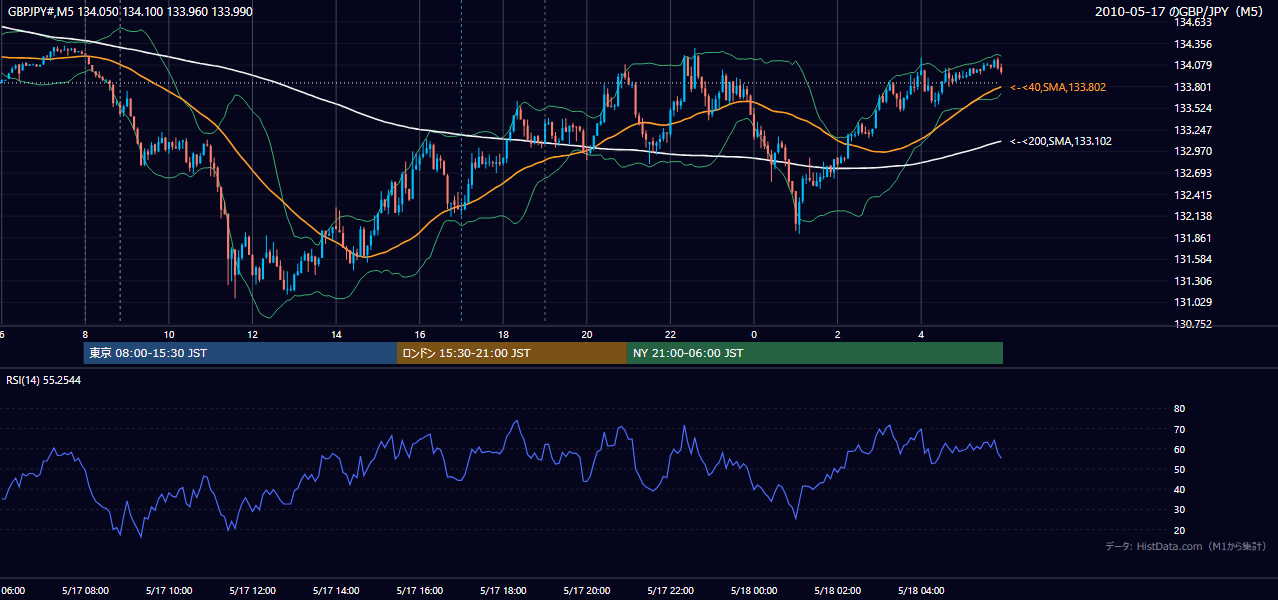This screenshot has width=1278, height=600.
Task: Click price axis value 133.801
Action: [1192, 87]
